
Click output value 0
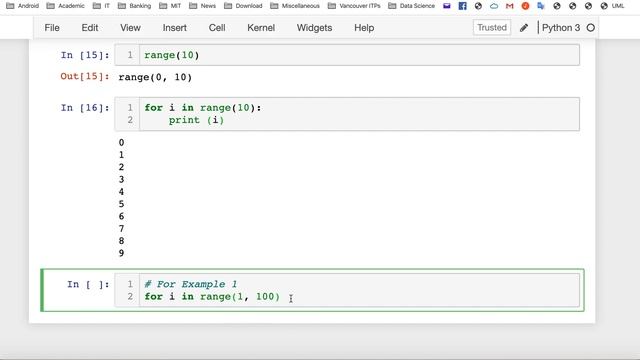click(x=121, y=142)
